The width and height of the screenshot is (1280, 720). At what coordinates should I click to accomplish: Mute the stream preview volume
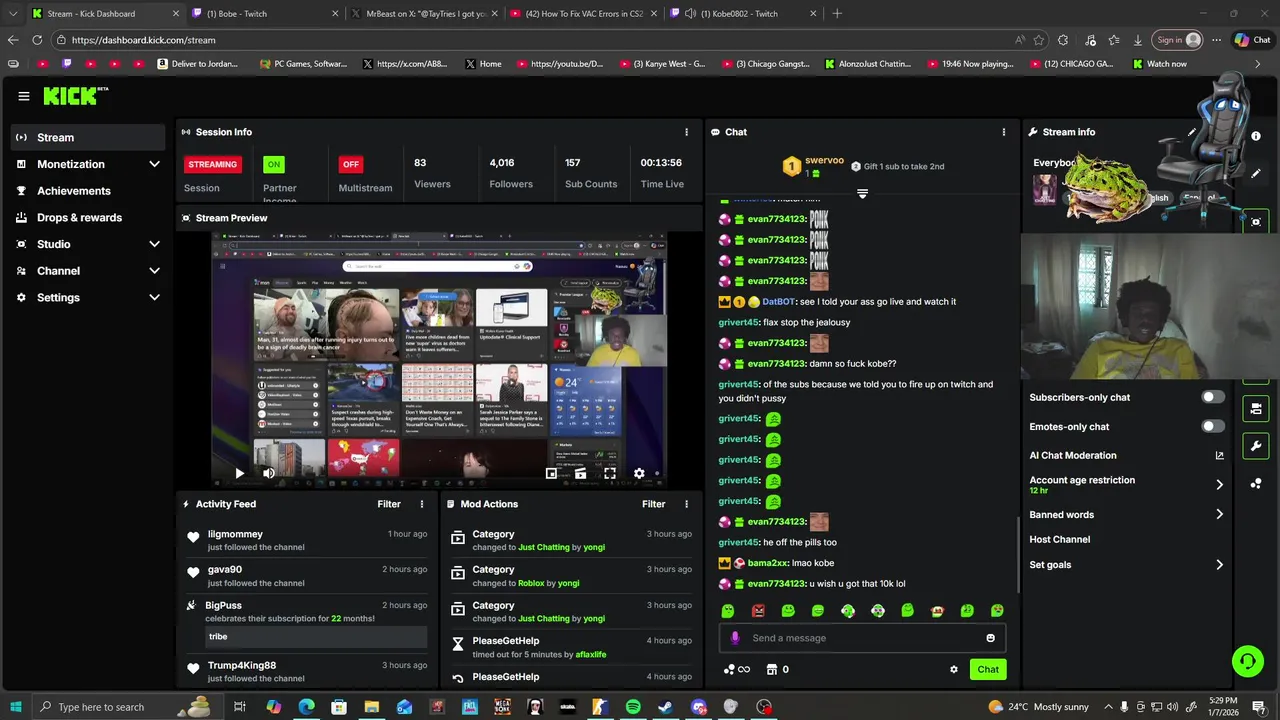click(x=269, y=473)
